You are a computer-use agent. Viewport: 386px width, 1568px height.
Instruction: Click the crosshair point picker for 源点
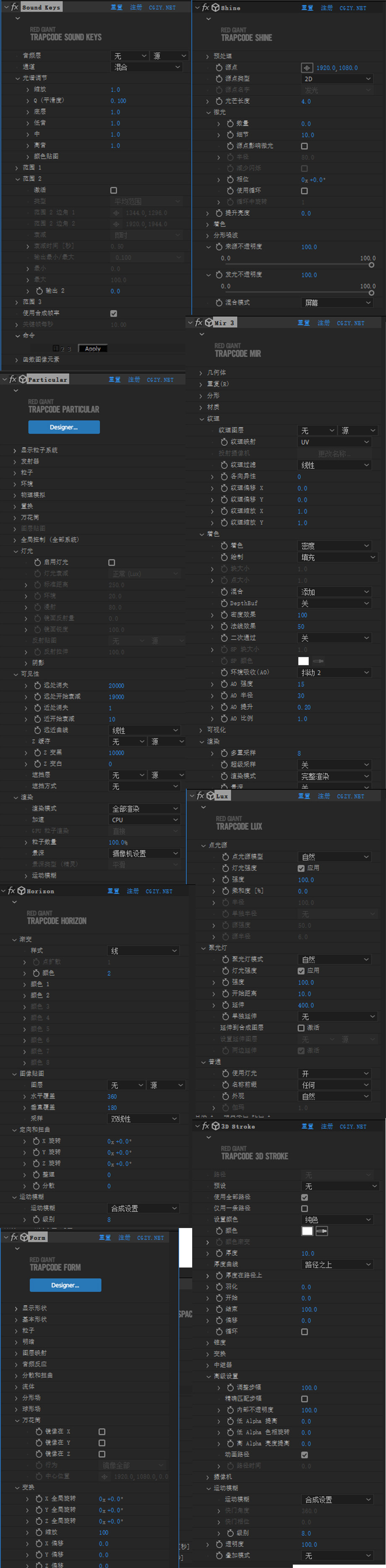tap(307, 68)
